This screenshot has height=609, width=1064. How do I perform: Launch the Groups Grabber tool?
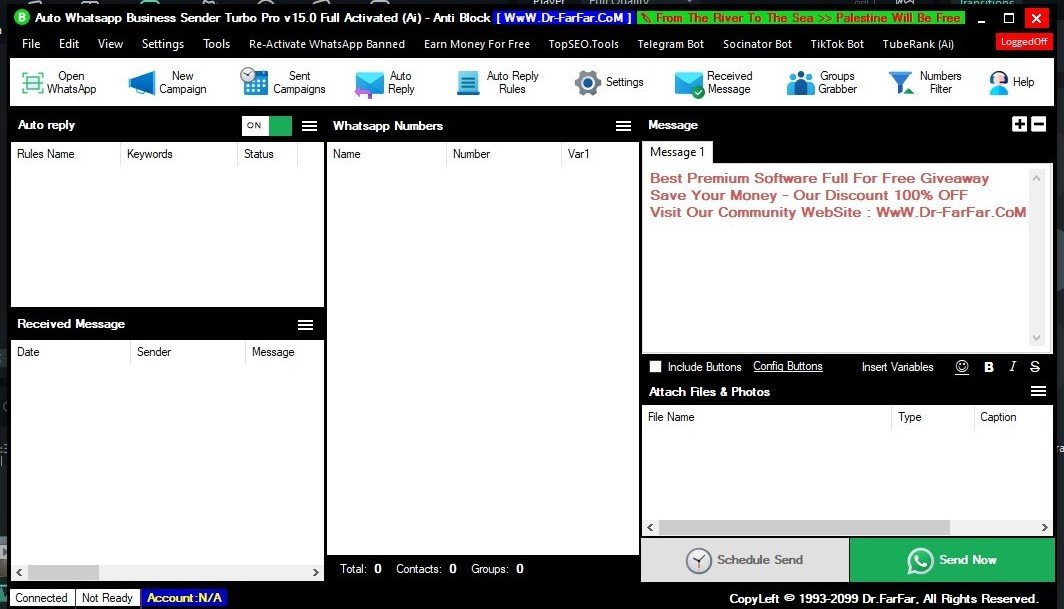[x=822, y=82]
